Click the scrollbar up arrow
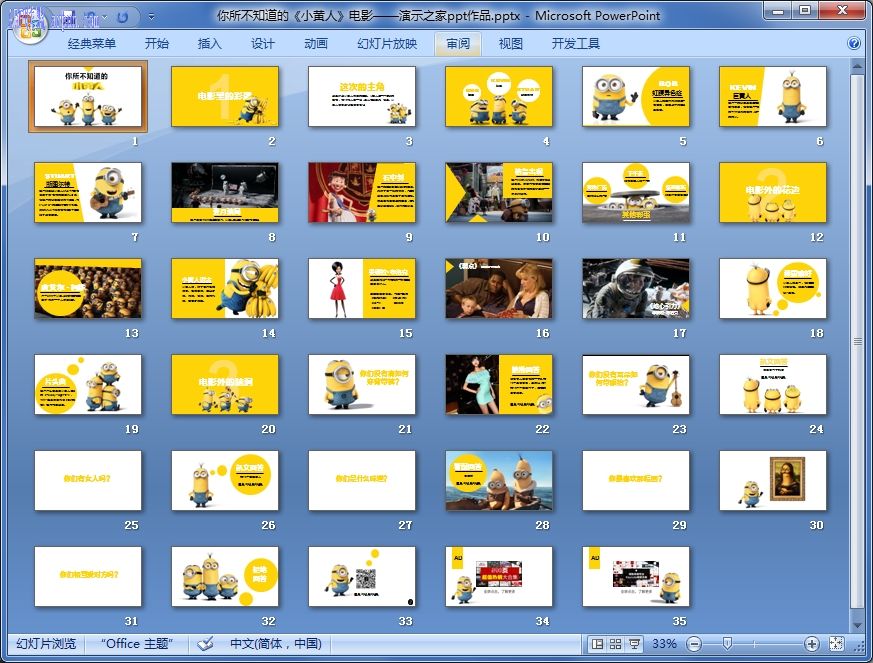Image resolution: width=873 pixels, height=663 pixels. pyautogui.click(x=857, y=66)
